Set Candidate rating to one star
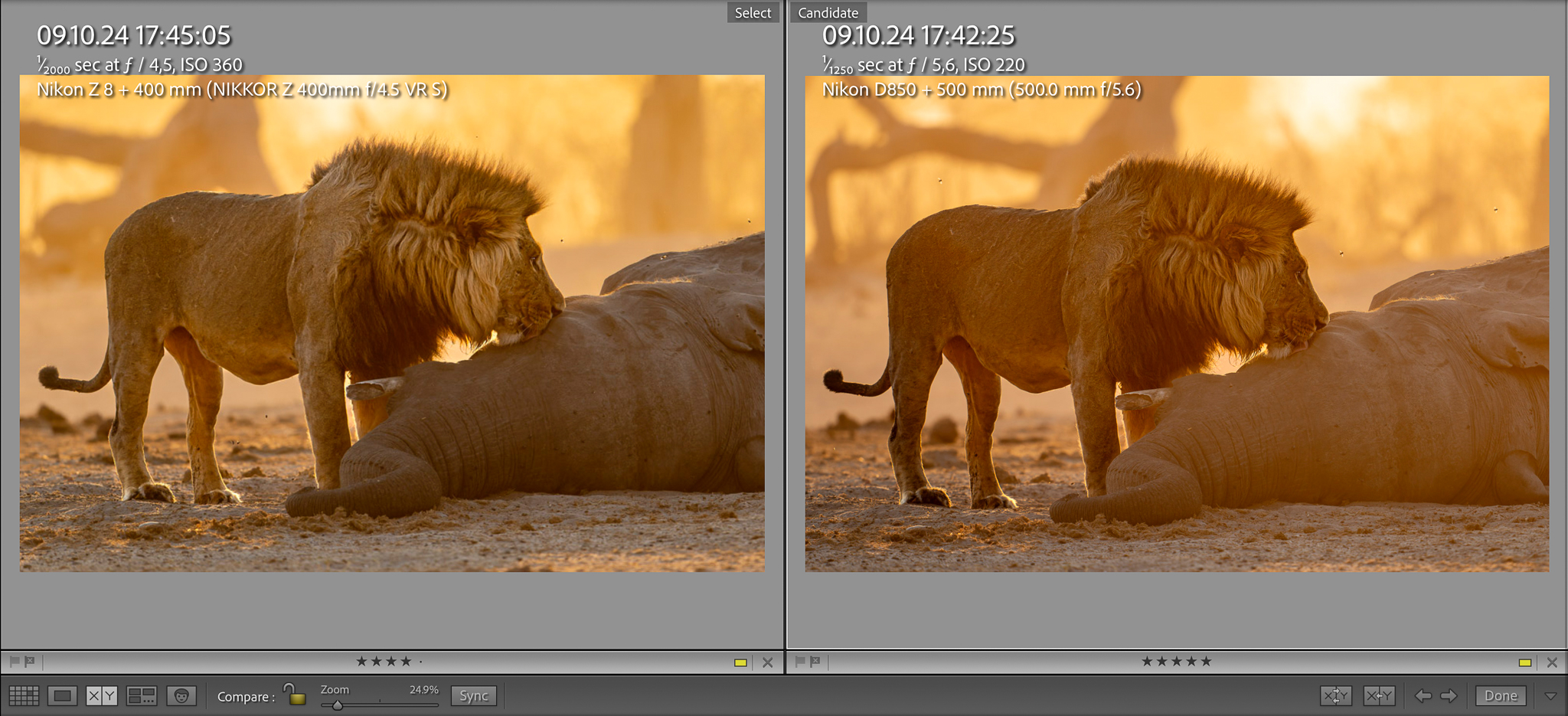The width and height of the screenshot is (1568, 716). tap(1147, 662)
